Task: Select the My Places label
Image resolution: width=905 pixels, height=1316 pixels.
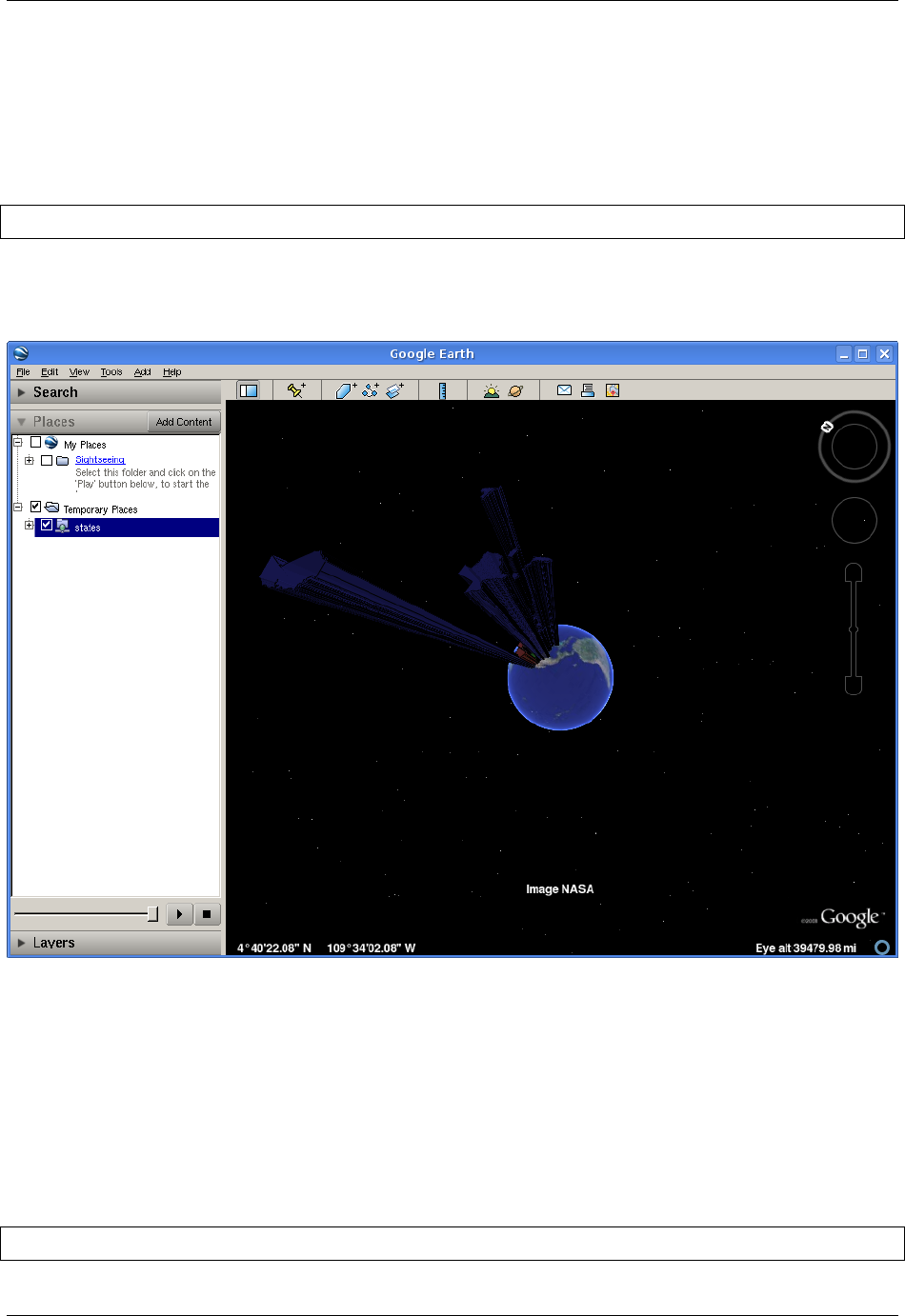Action: point(85,445)
